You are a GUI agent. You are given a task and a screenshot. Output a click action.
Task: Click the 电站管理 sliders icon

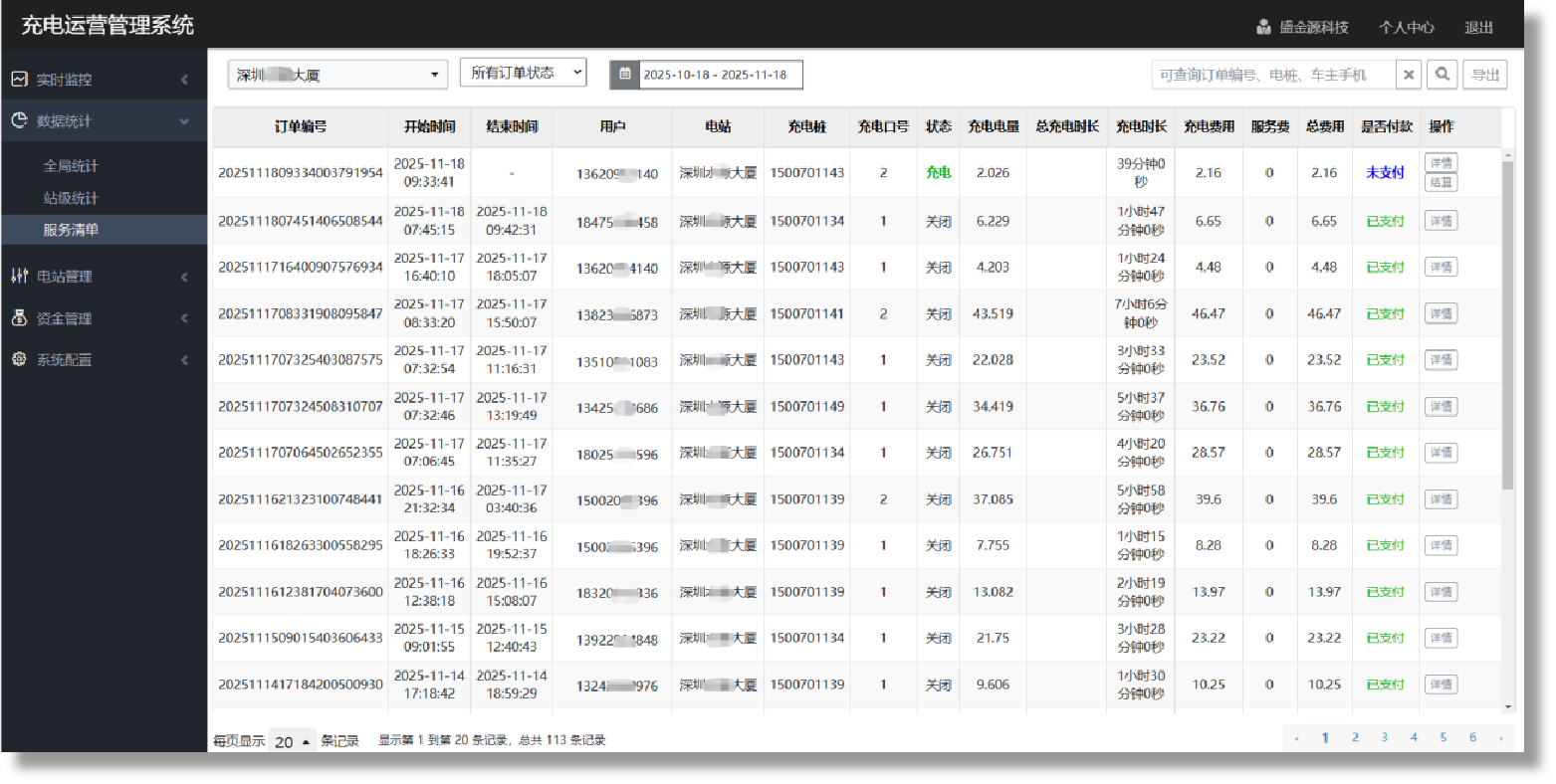point(20,276)
